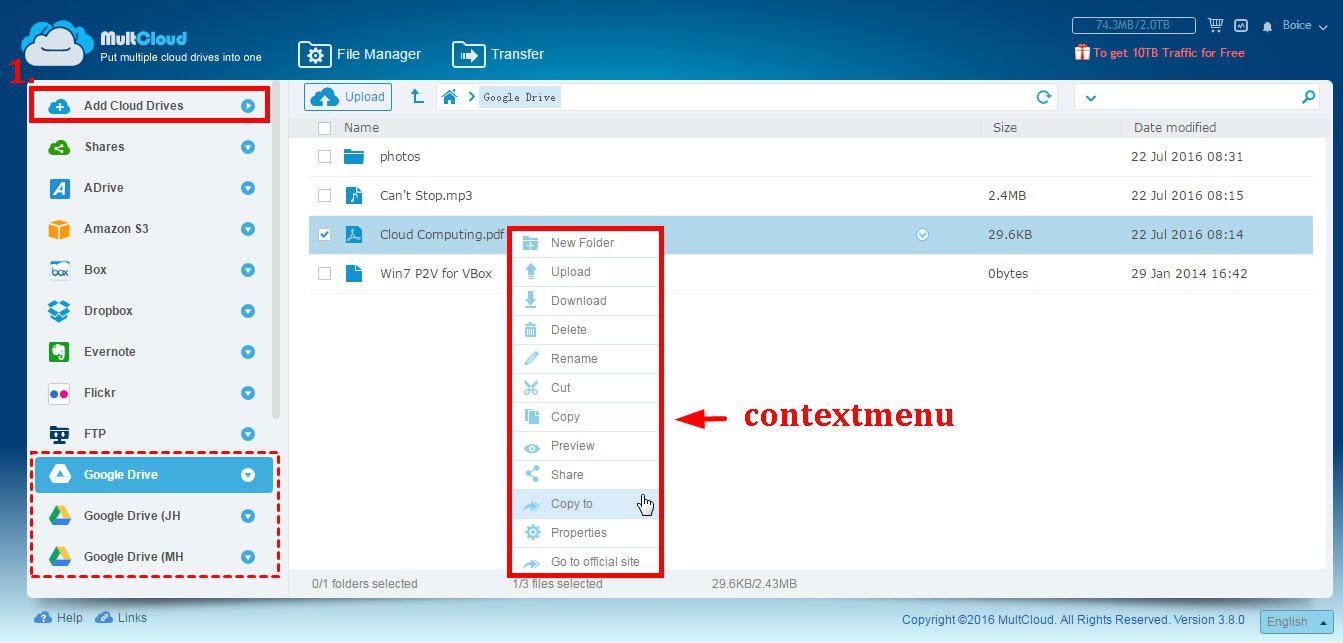Click the Google Drive breadcrumb
The height and width of the screenshot is (643, 1343).
coord(520,97)
